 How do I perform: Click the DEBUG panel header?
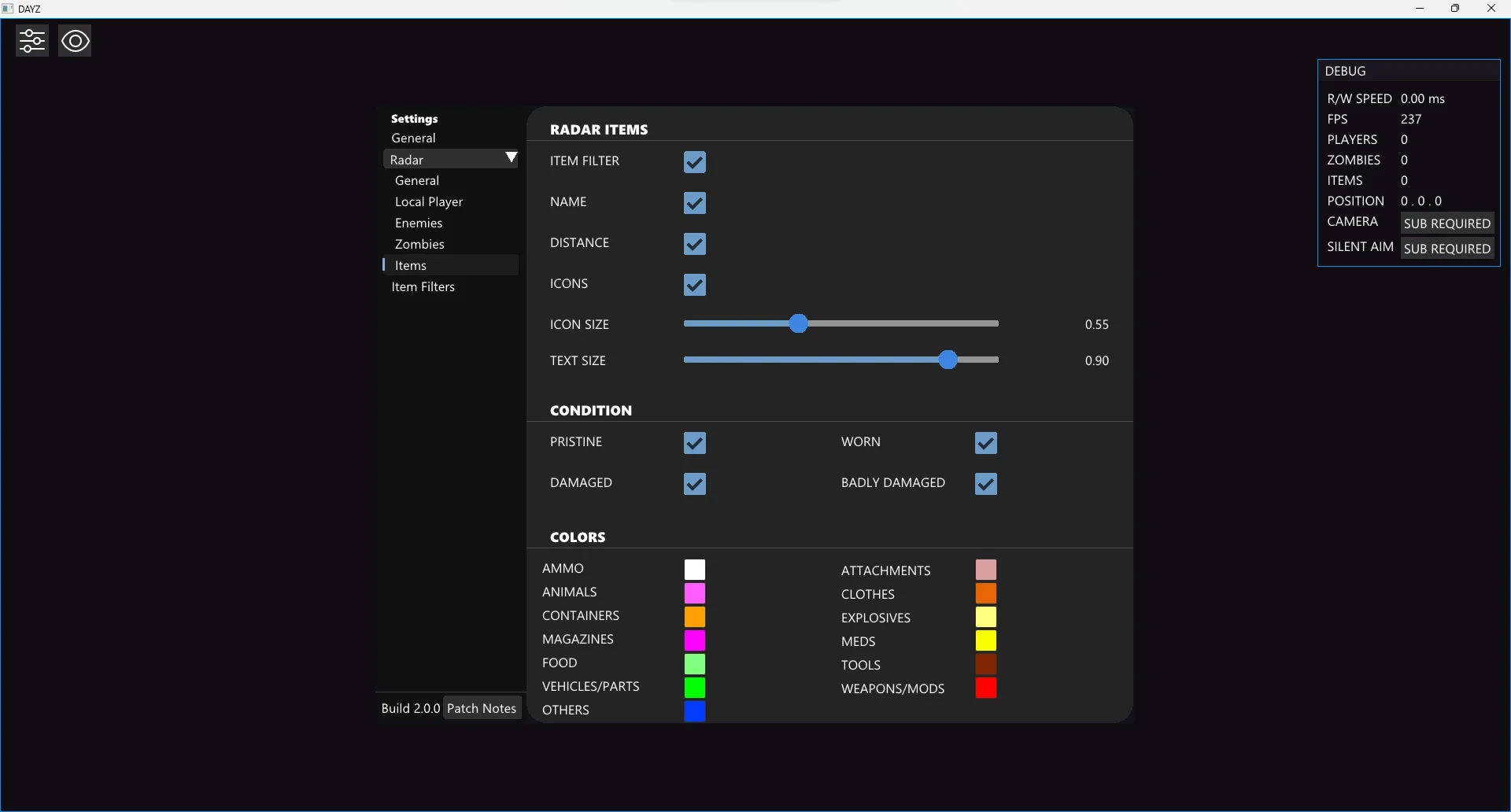pos(1408,71)
